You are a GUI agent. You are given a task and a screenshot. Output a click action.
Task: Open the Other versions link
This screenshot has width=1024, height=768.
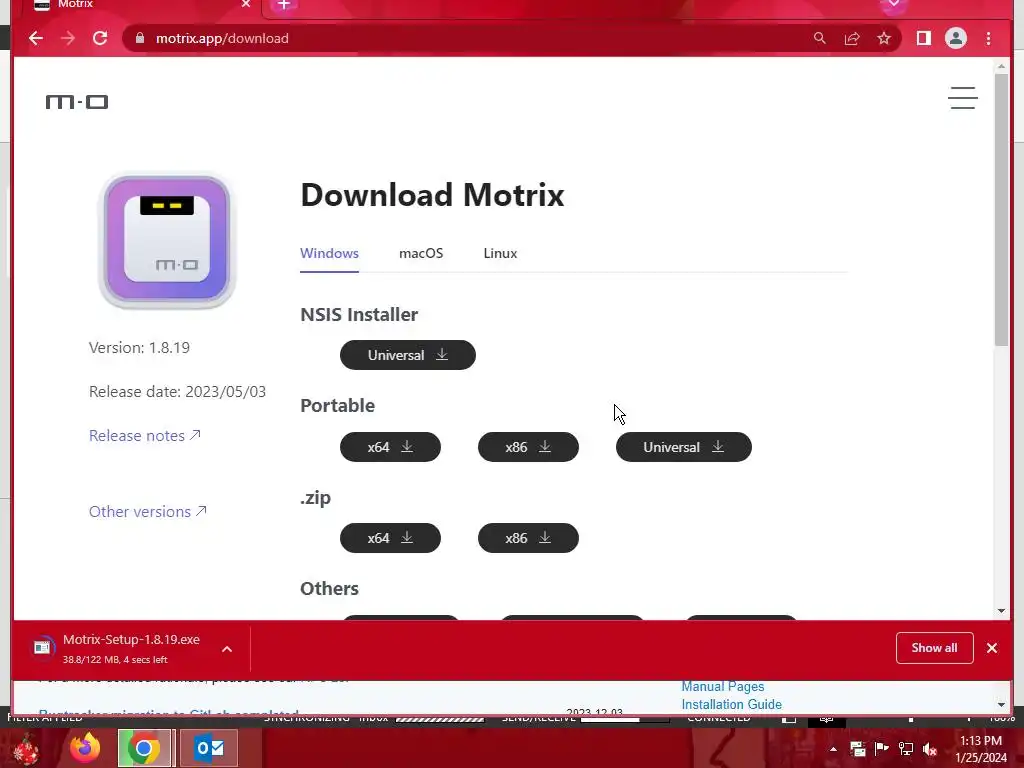148,511
